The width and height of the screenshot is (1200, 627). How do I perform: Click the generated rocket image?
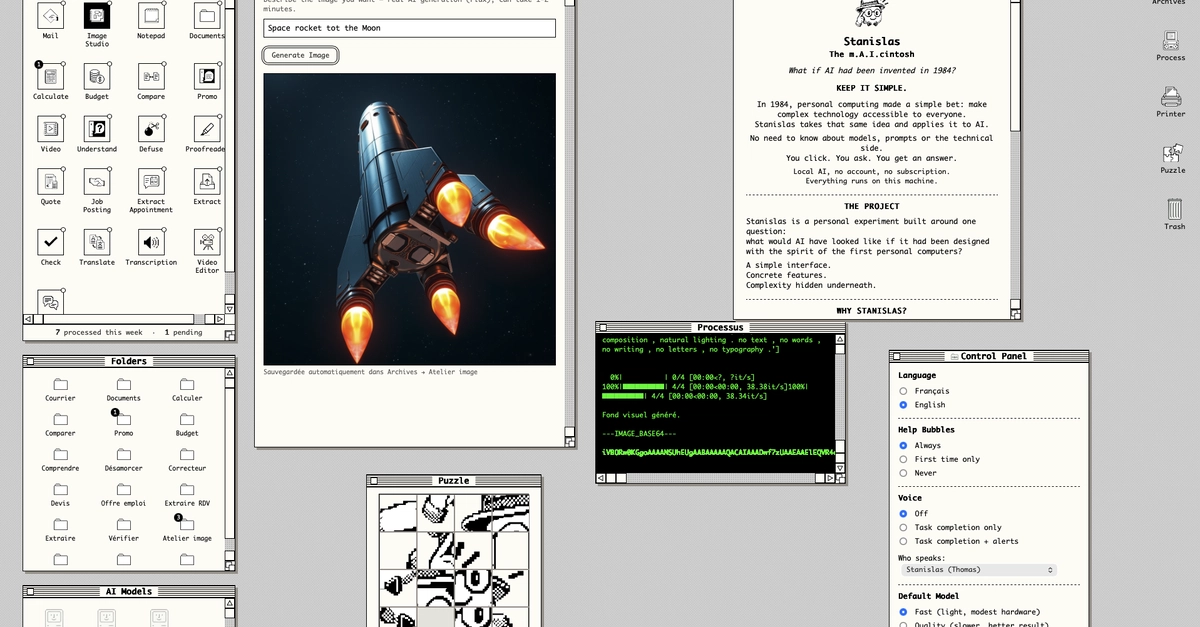point(409,219)
